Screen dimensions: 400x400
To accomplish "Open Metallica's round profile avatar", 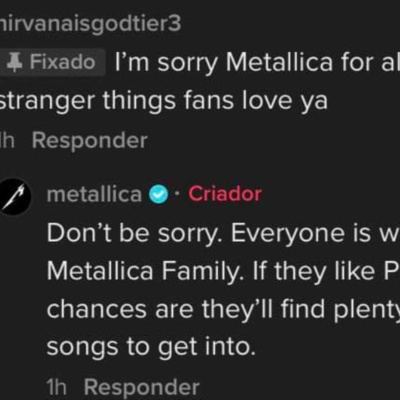I will pos(15,197).
